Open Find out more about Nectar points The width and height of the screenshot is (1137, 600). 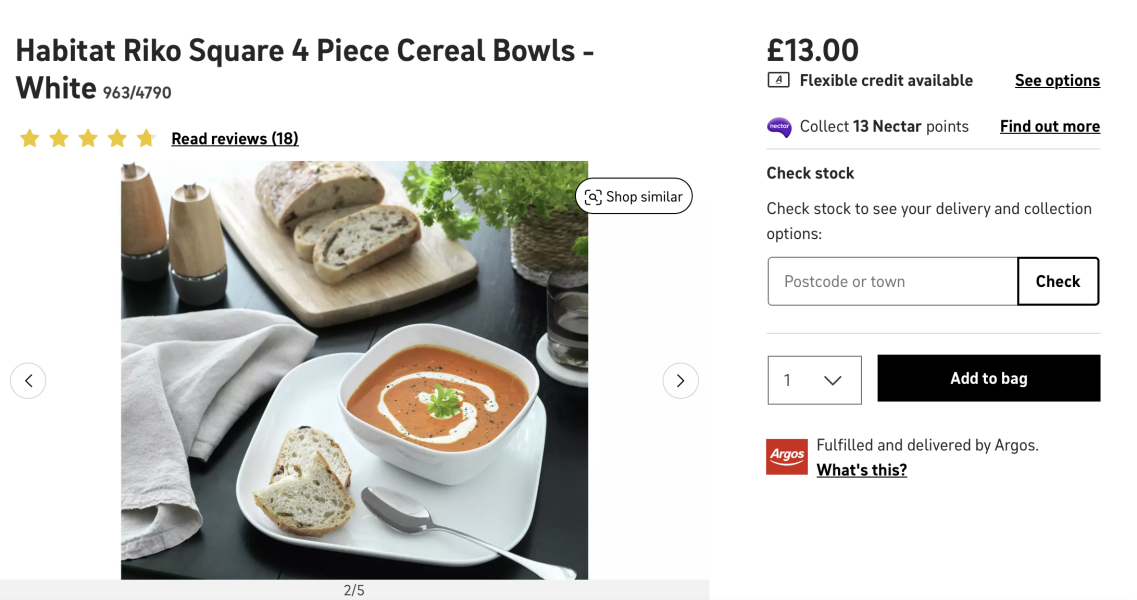coord(1049,126)
